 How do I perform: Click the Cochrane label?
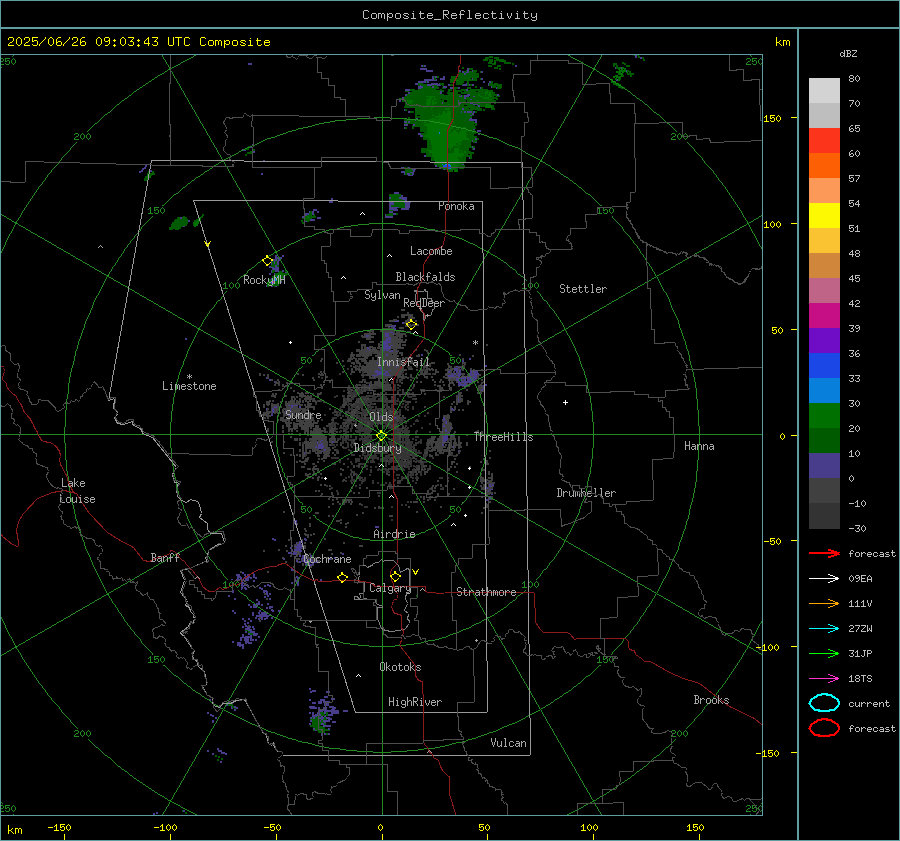pyautogui.click(x=327, y=559)
